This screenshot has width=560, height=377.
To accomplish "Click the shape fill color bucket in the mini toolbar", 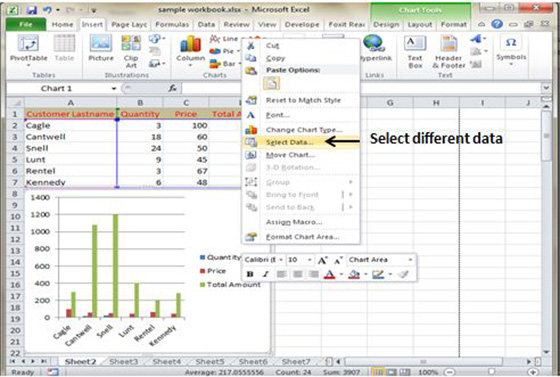I will click(x=354, y=274).
